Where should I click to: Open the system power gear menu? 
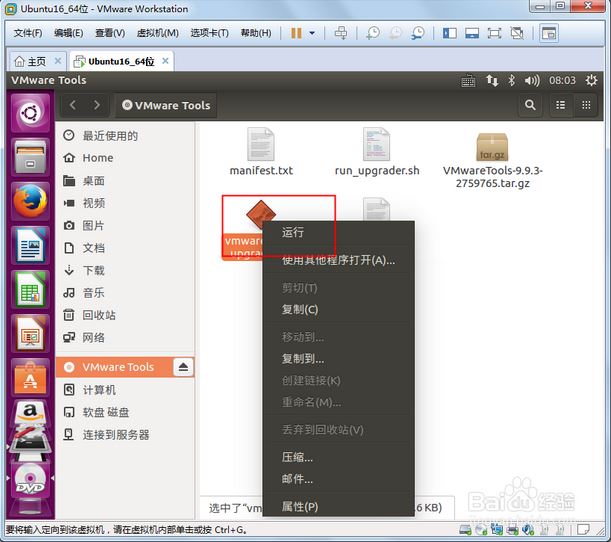pyautogui.click(x=591, y=81)
